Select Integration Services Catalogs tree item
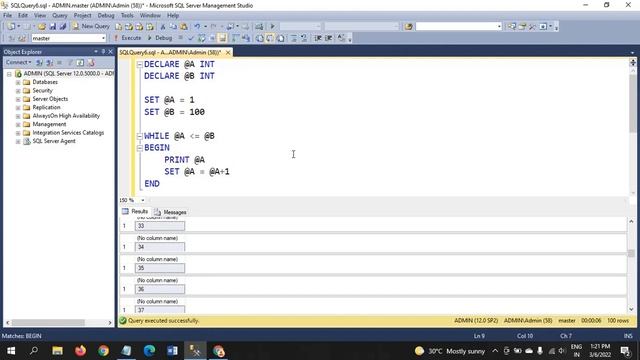640x360 pixels. point(68,133)
